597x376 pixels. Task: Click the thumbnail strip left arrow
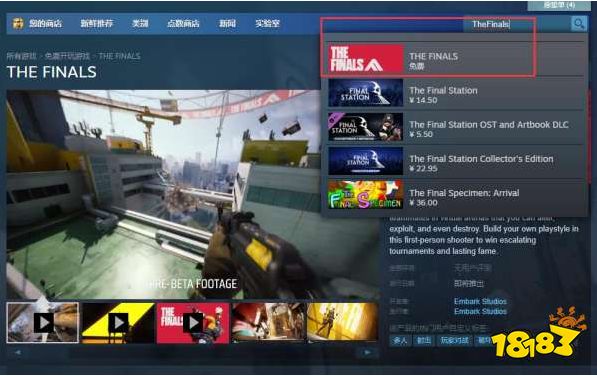pos(18,352)
